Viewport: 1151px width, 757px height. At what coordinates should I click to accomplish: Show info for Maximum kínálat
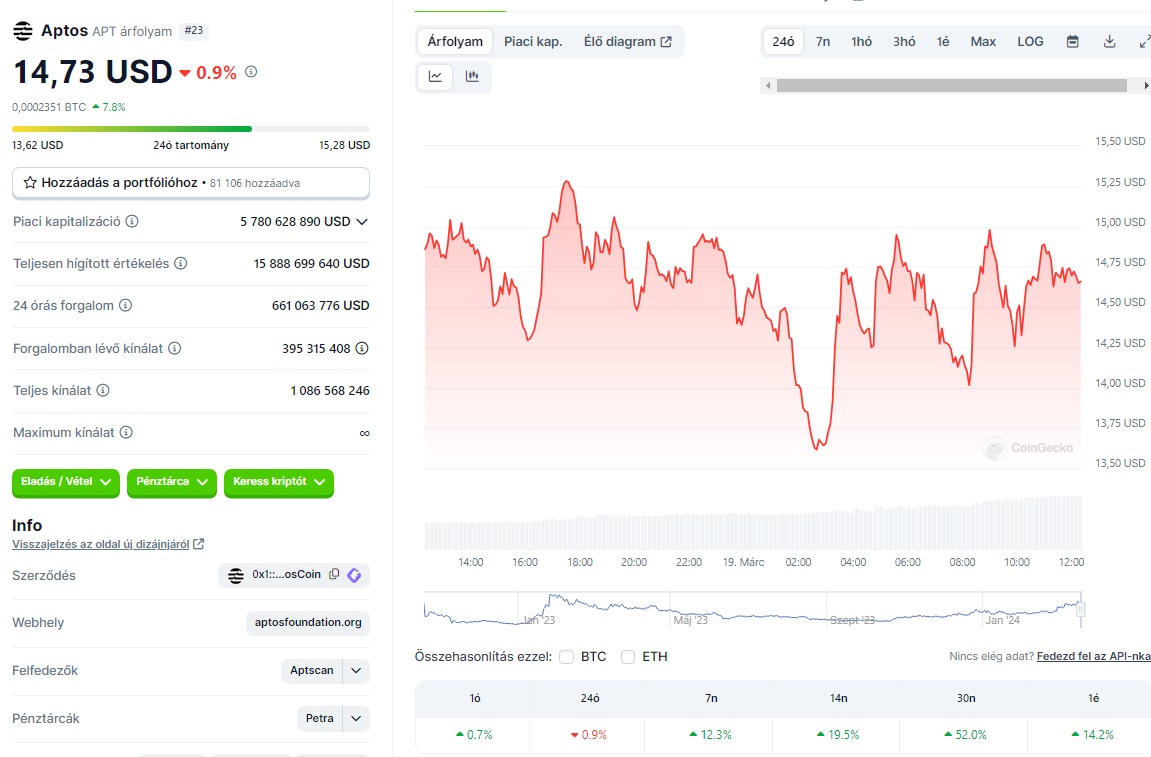tap(126, 432)
